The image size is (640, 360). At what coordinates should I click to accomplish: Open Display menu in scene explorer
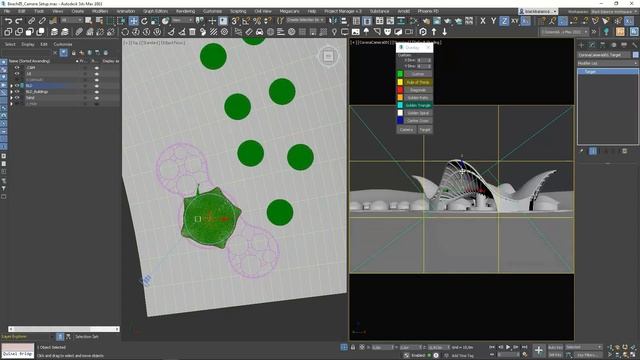tap(28, 44)
